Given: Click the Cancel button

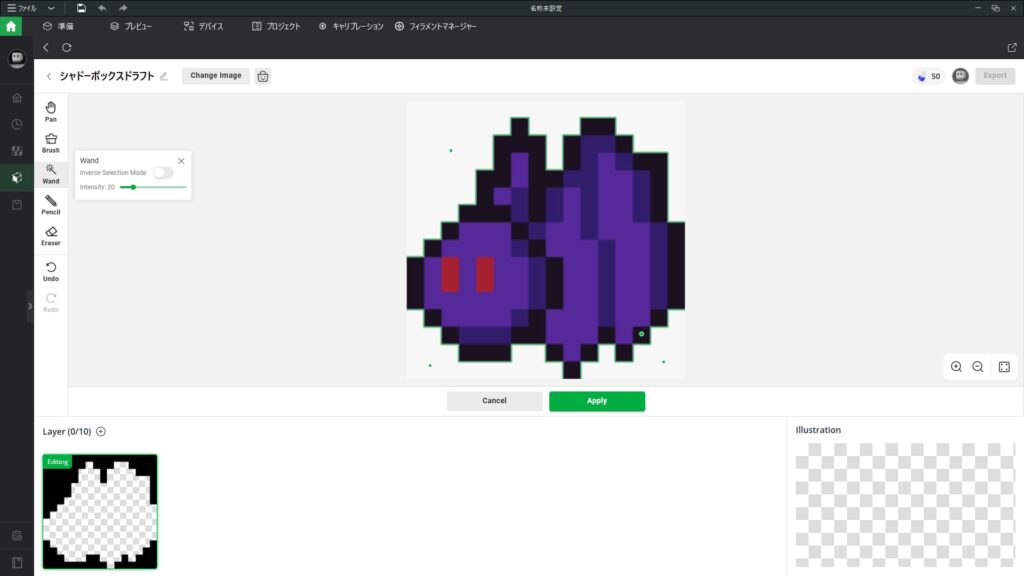Looking at the screenshot, I should click(x=494, y=401).
